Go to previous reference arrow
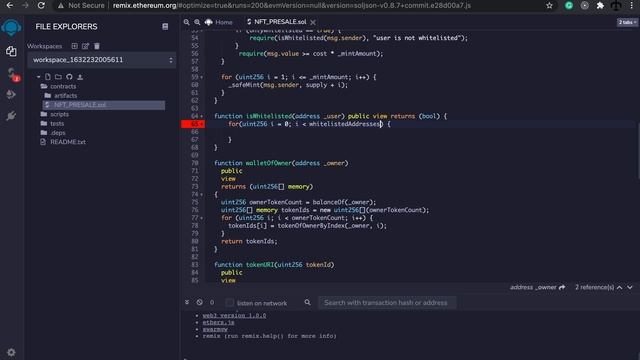Screen dimensions: 640x360 [x=620, y=287]
